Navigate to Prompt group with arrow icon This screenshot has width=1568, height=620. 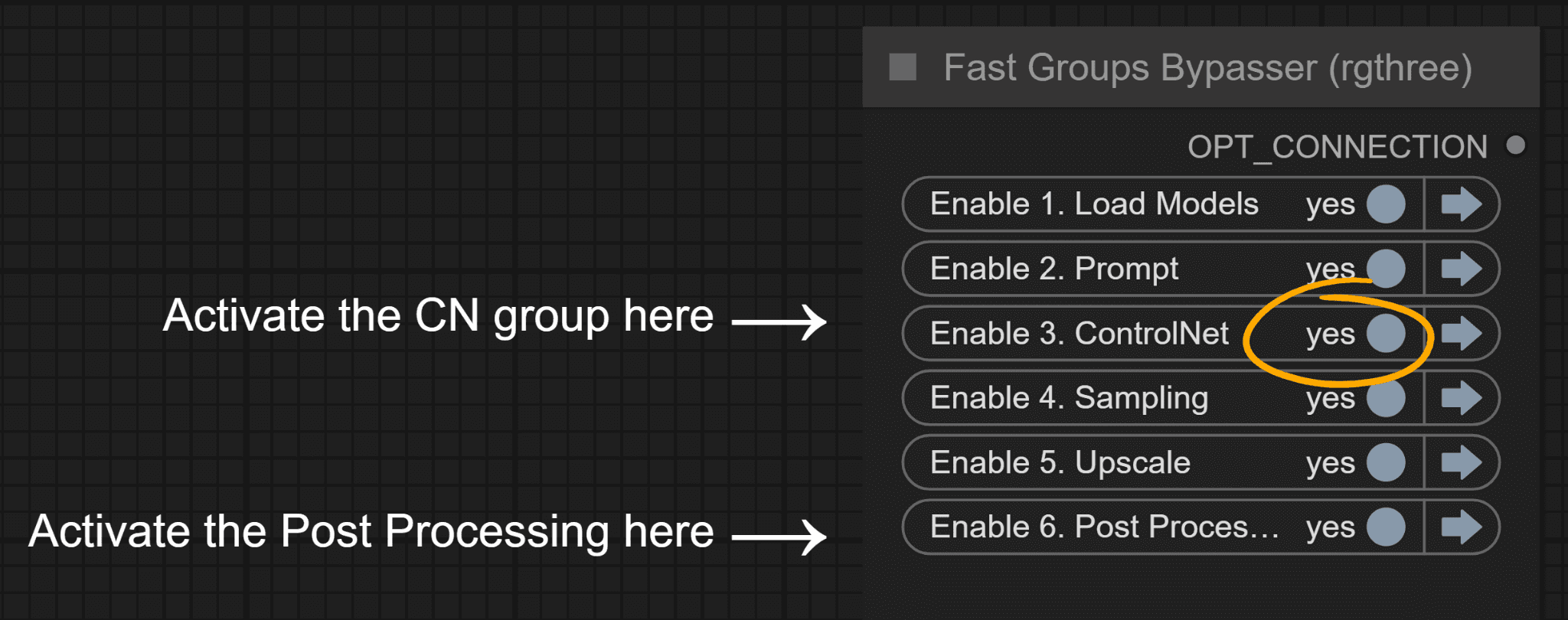(x=1461, y=269)
